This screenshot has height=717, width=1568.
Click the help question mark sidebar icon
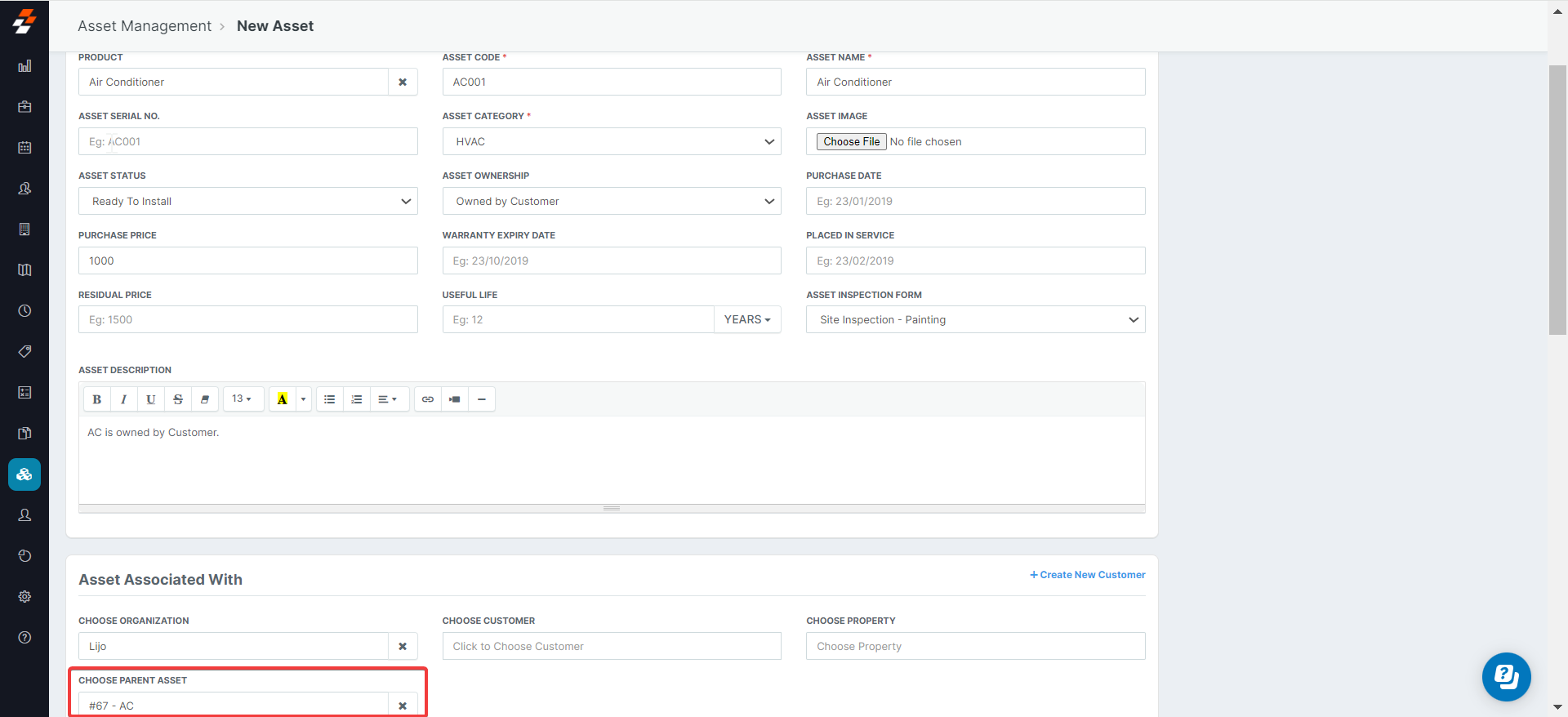click(24, 638)
